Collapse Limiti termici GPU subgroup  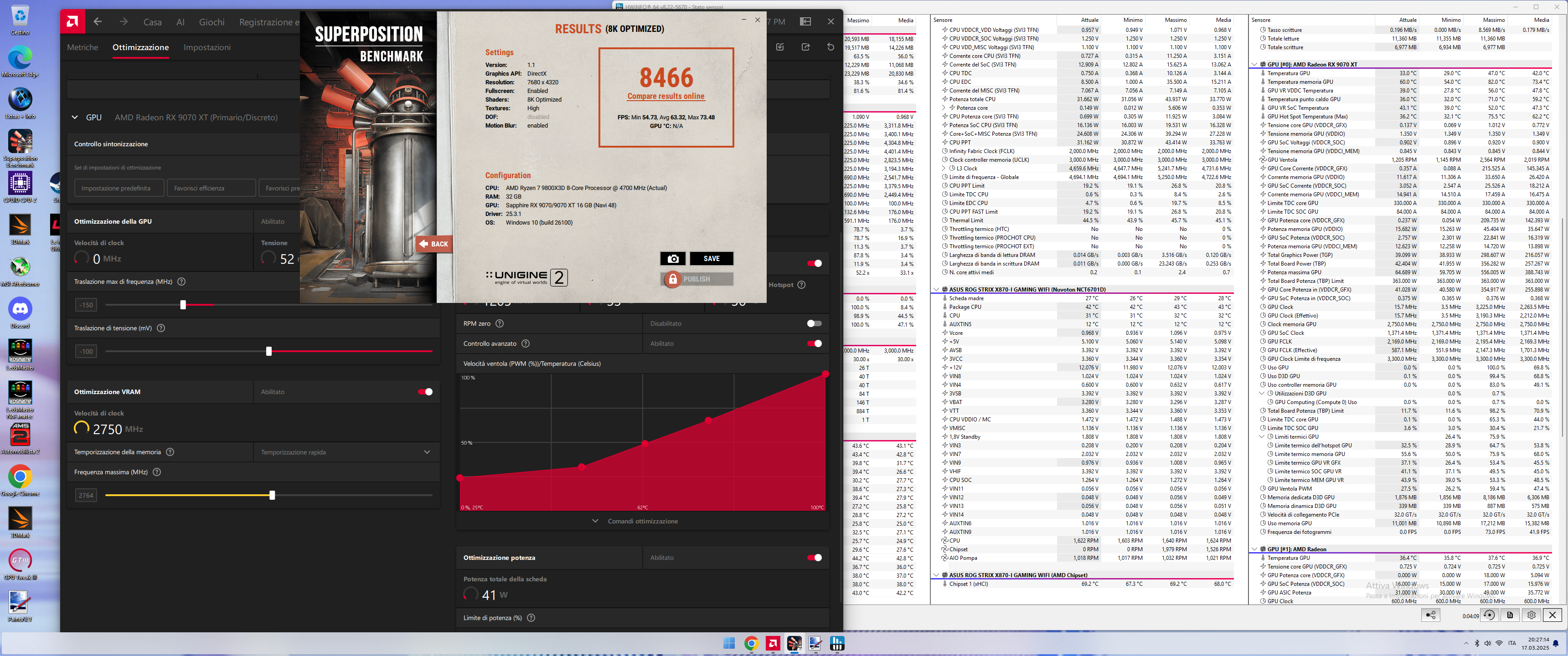point(1262,437)
